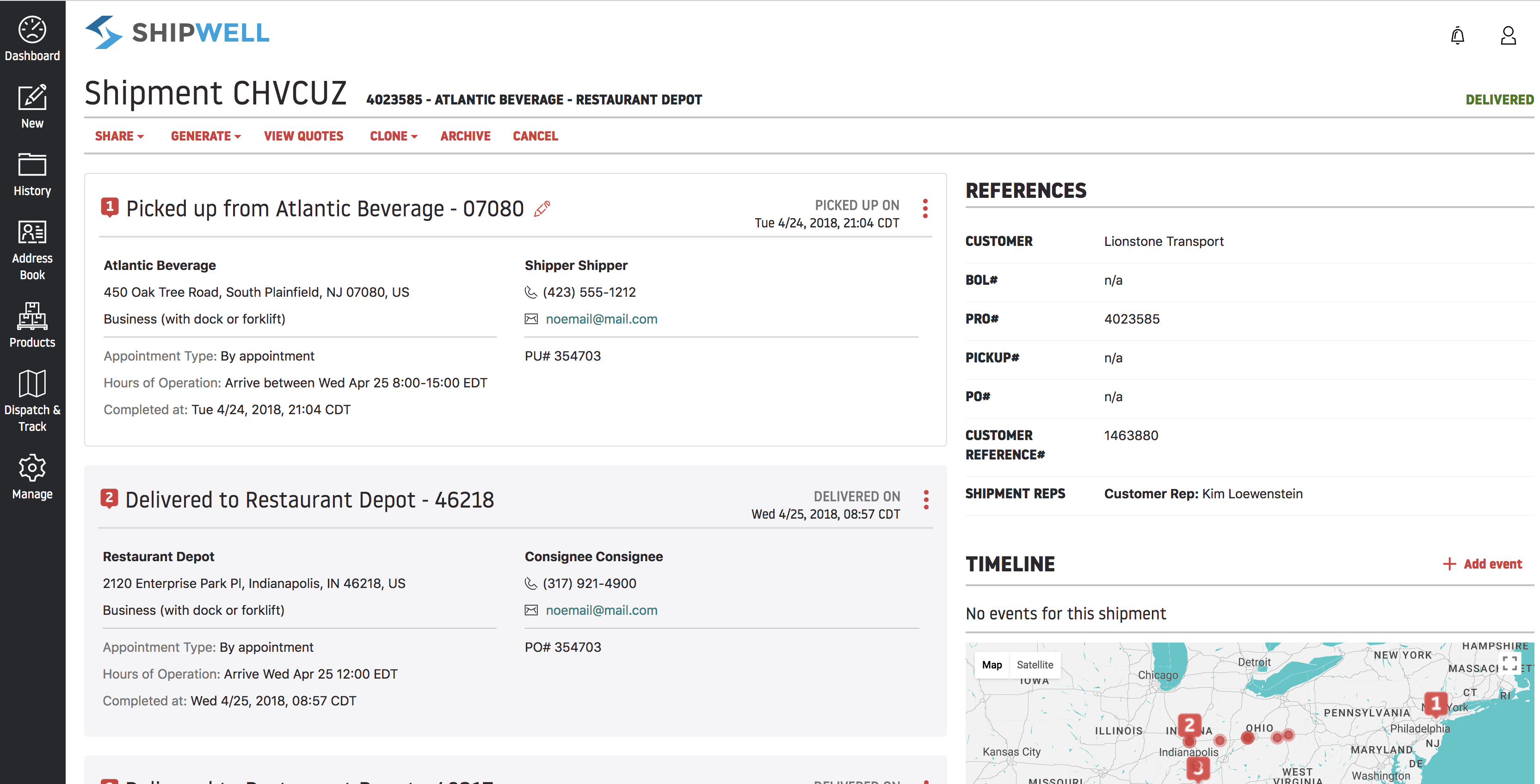The image size is (1540, 784).
Task: Open the Address Book sidebar icon
Action: point(32,233)
